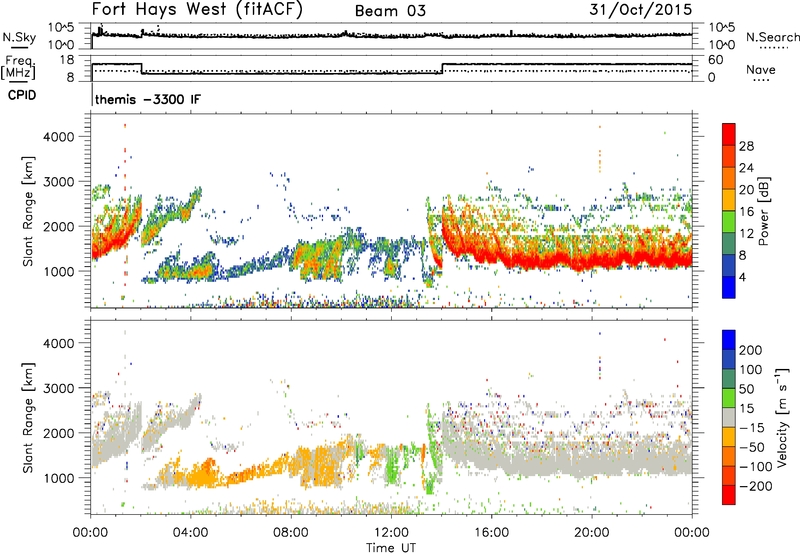Click the frequency step line at 14:00
Viewport: 800px width, 554px height.
point(442,68)
